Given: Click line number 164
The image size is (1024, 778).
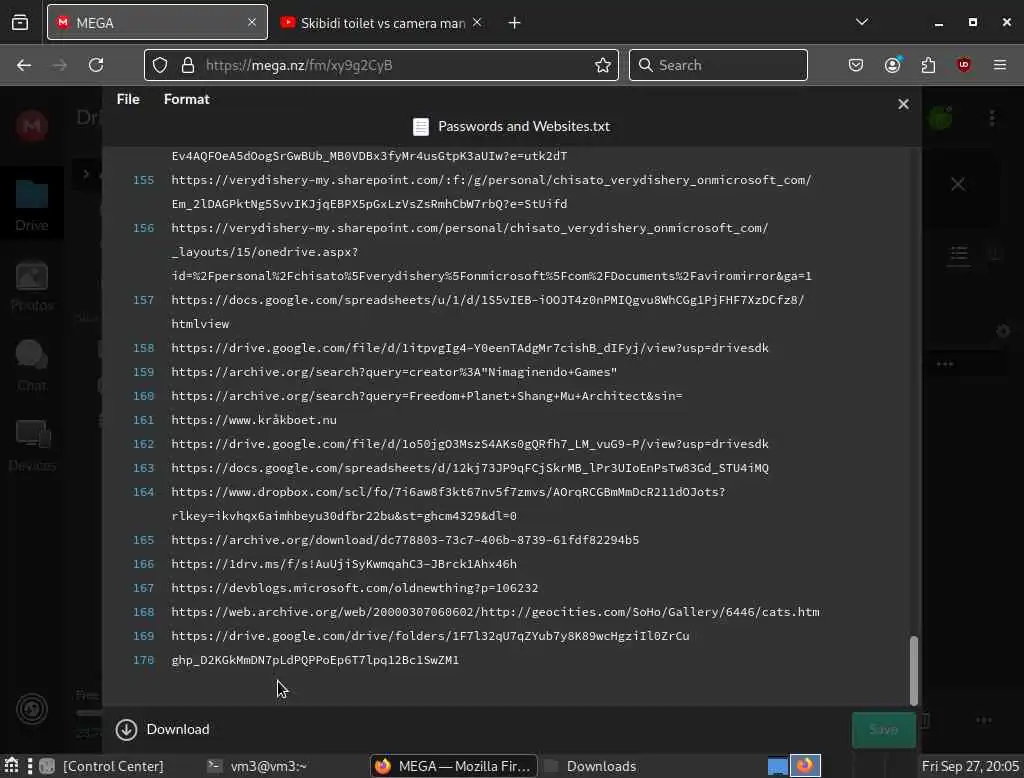Looking at the screenshot, I should (144, 492).
